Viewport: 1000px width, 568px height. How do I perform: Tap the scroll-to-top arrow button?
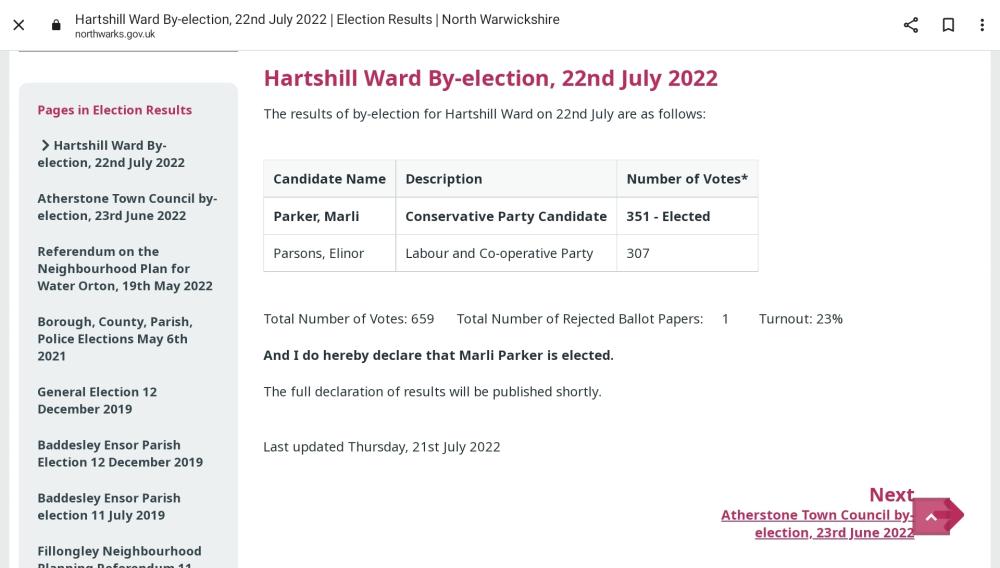tap(931, 516)
